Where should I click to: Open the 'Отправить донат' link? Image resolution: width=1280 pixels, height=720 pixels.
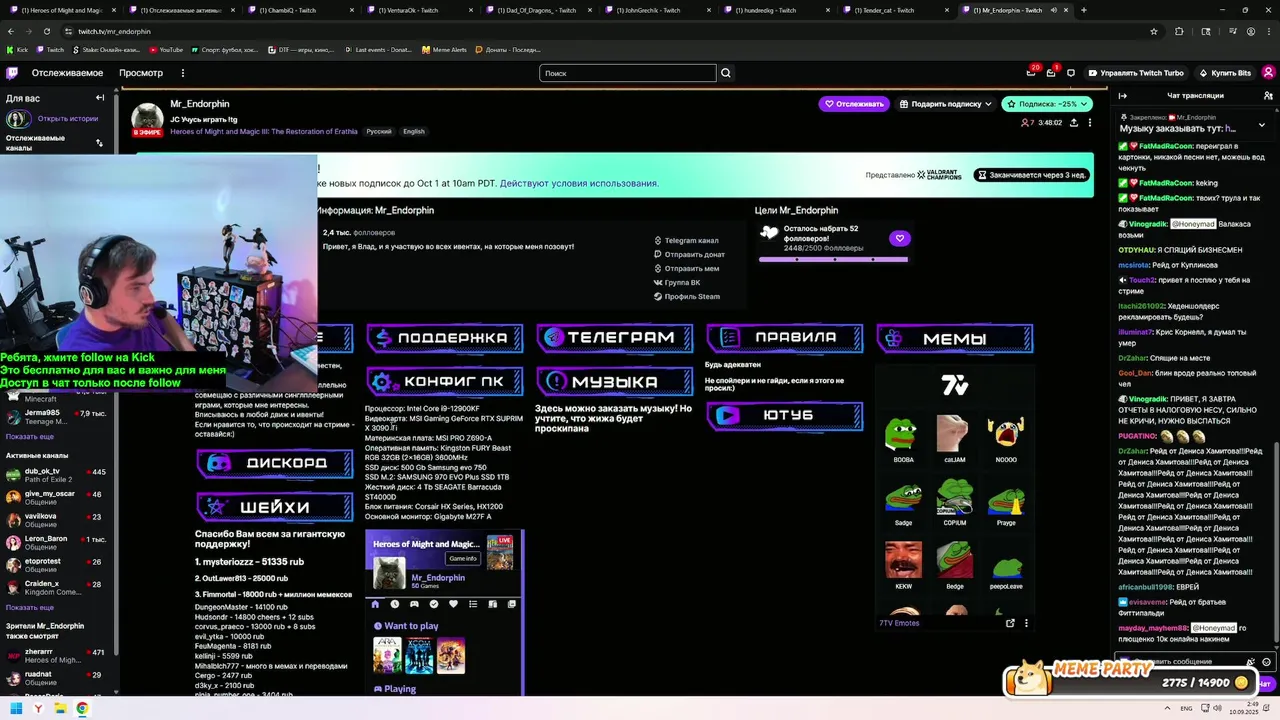[x=689, y=254]
